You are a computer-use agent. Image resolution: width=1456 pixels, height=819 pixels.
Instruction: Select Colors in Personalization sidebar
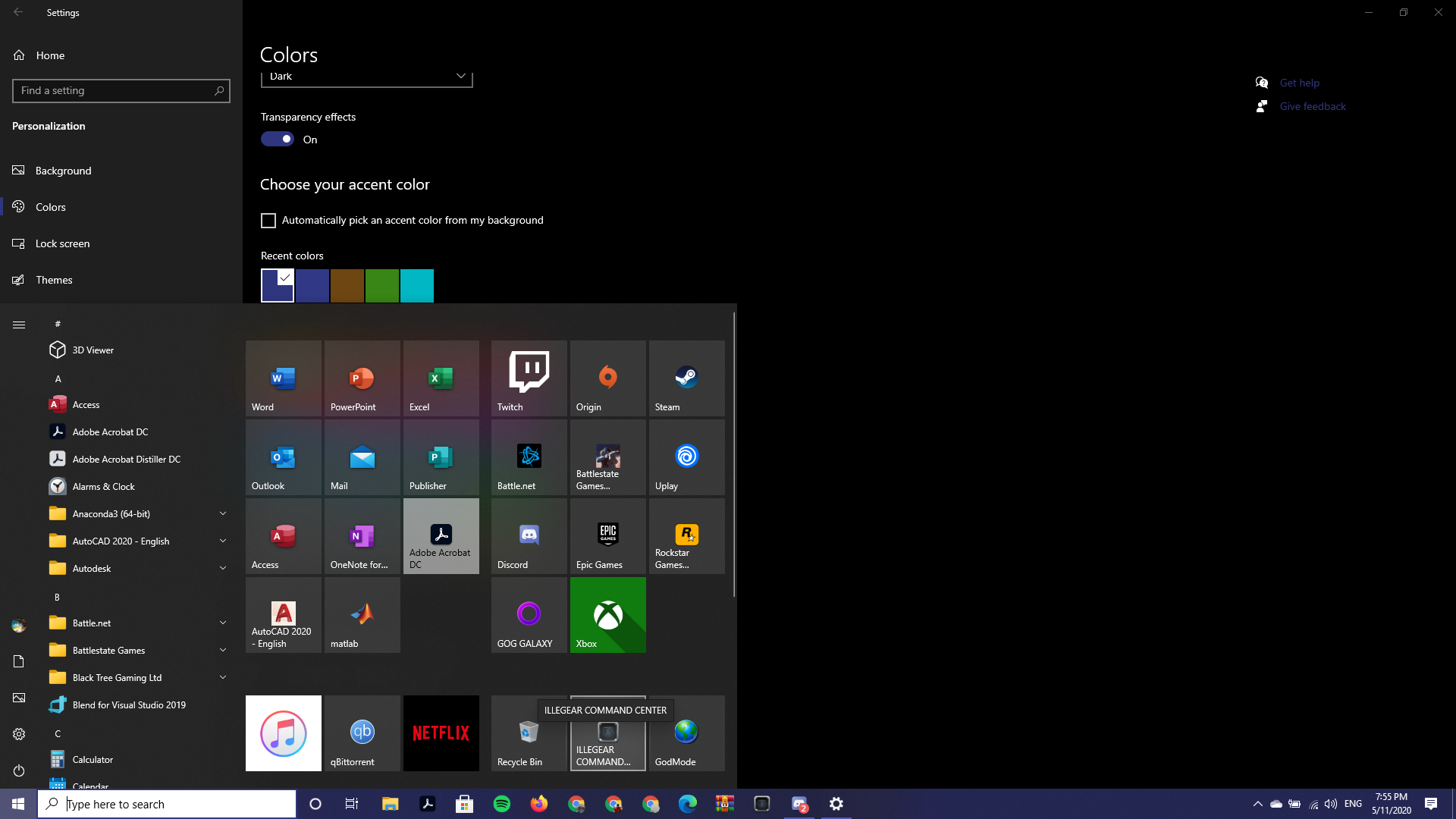(121, 207)
